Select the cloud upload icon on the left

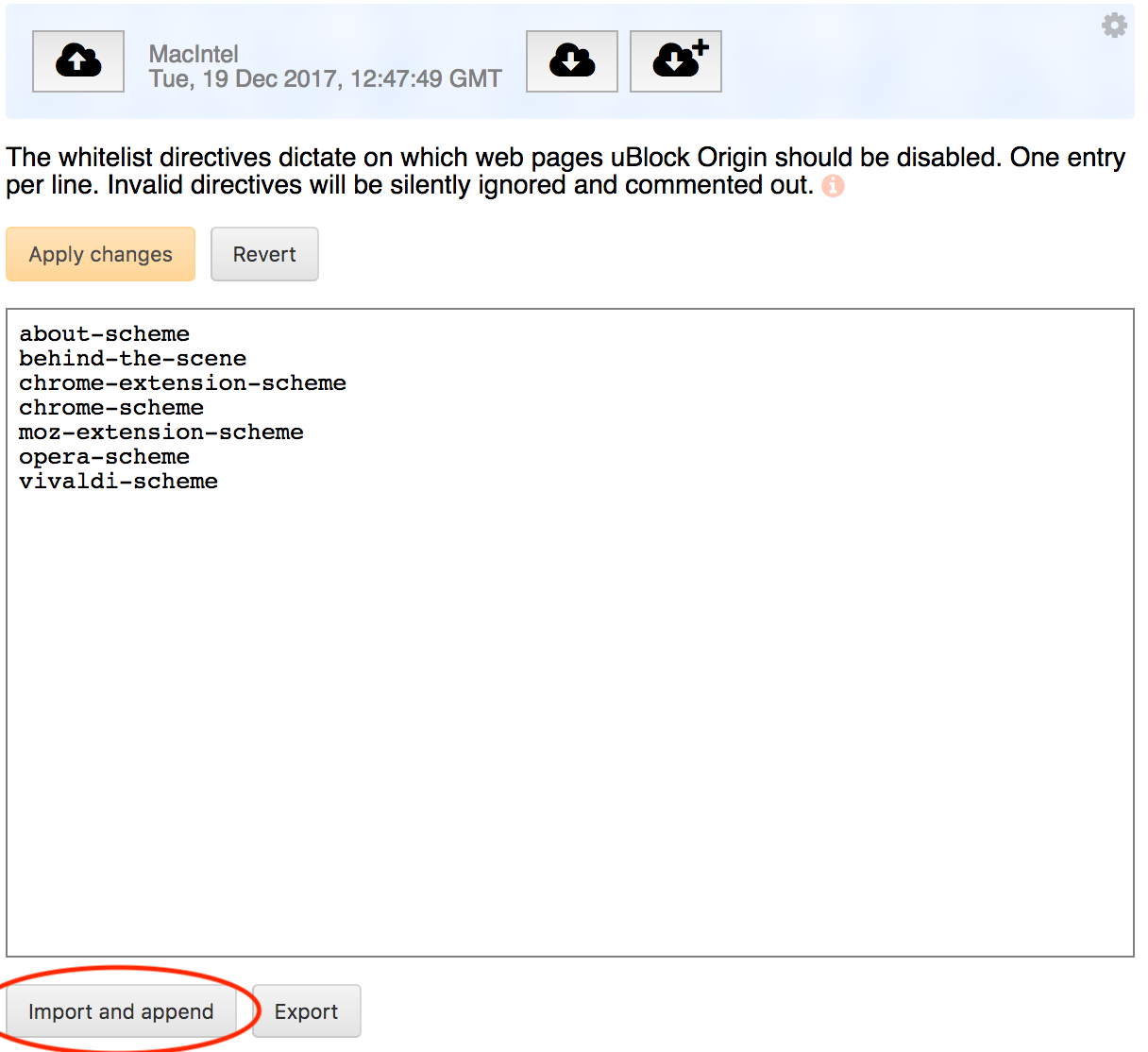click(x=77, y=60)
